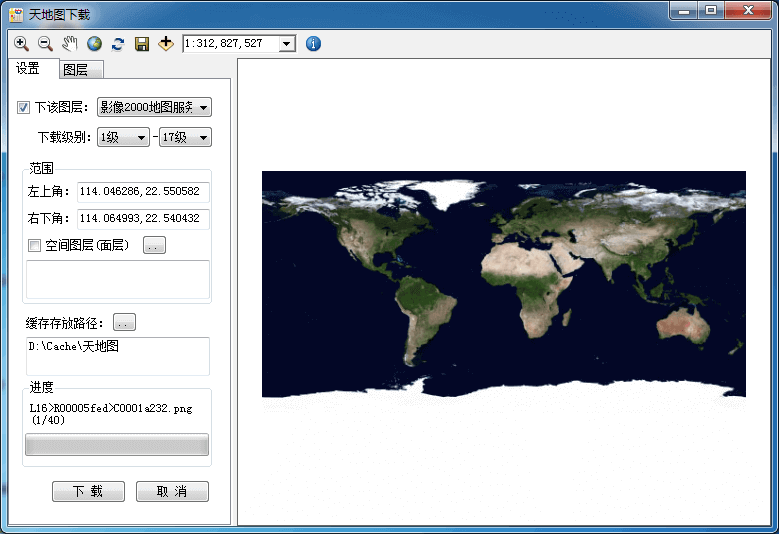Switch to the 图层 tab
This screenshot has width=779, height=534.
coord(75,70)
